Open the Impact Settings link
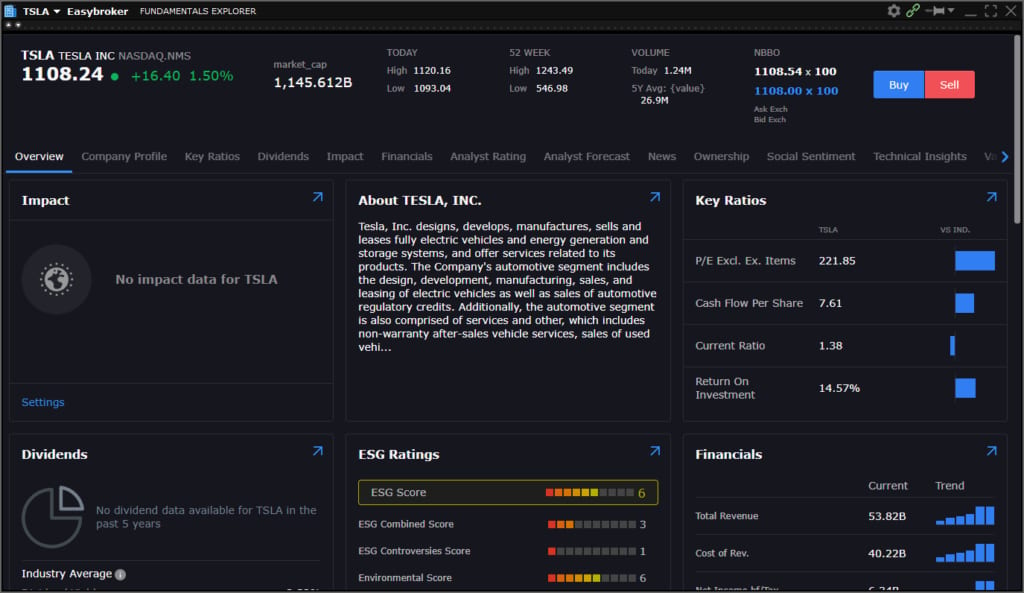 click(43, 402)
